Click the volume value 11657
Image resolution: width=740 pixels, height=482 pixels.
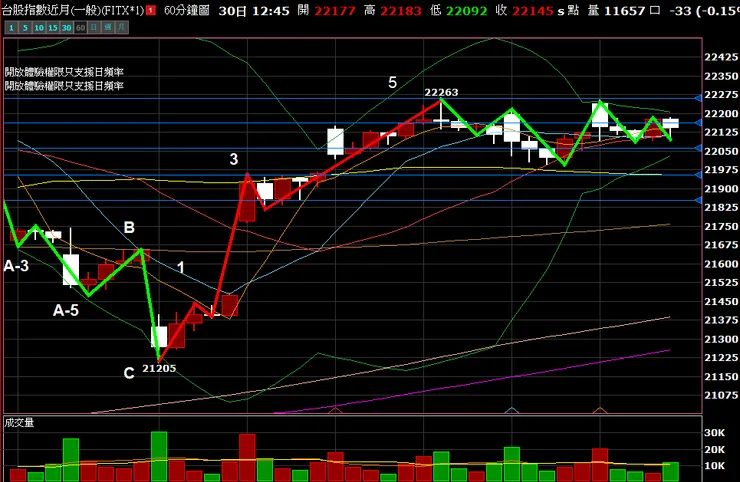coord(624,10)
